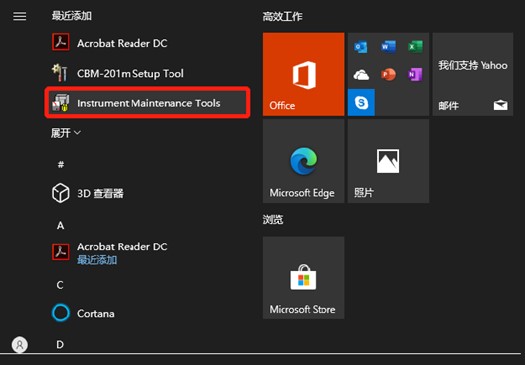Launch Microsoft Edge tile
The width and height of the screenshot is (525, 365).
pyautogui.click(x=303, y=161)
